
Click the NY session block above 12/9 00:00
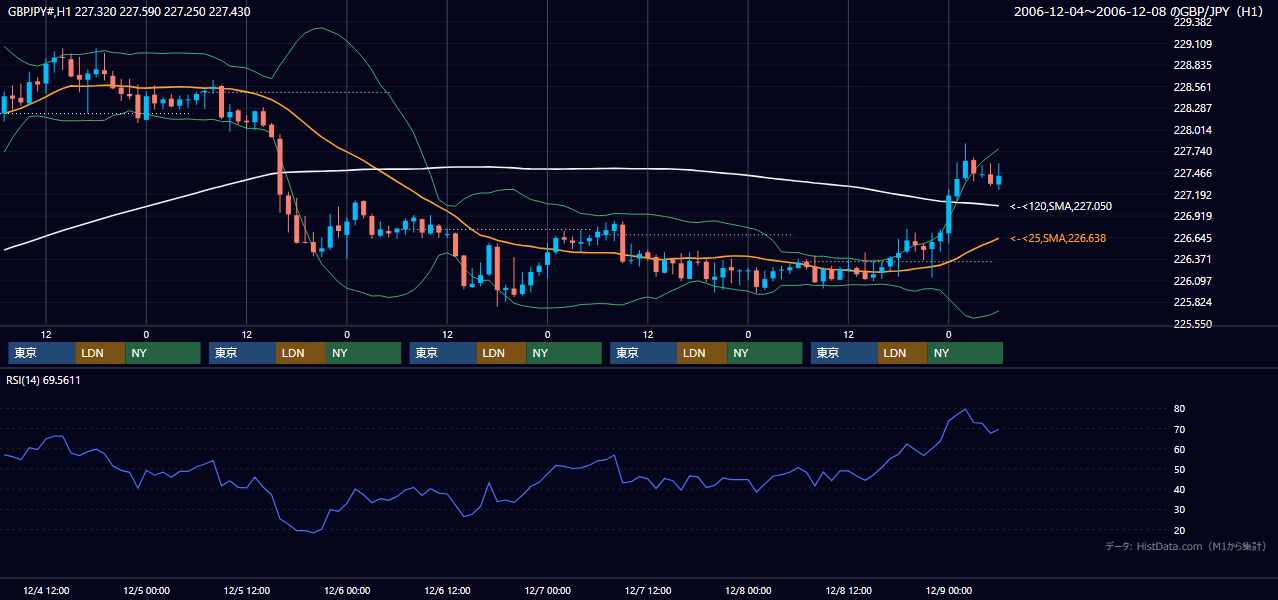tap(965, 353)
